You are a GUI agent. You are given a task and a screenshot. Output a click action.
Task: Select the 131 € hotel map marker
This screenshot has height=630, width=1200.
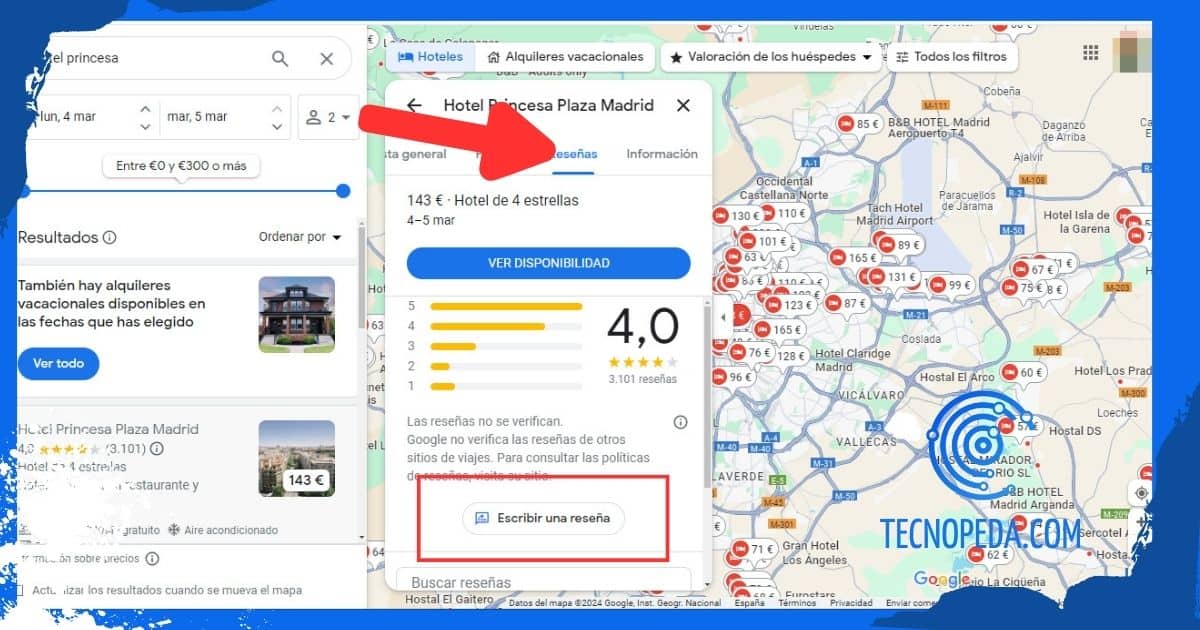[892, 277]
